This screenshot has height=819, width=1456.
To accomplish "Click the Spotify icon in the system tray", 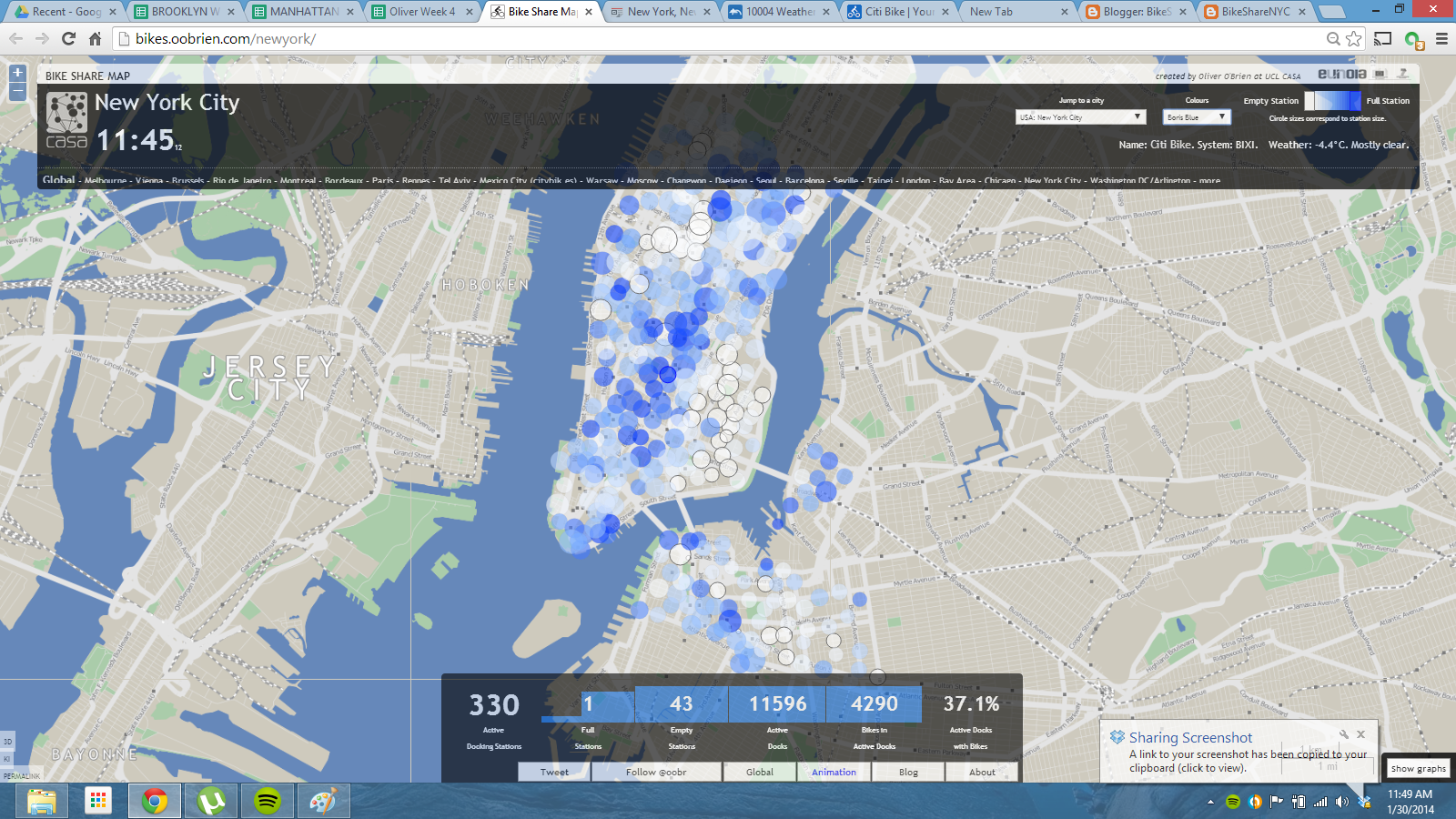I will (x=1233, y=802).
